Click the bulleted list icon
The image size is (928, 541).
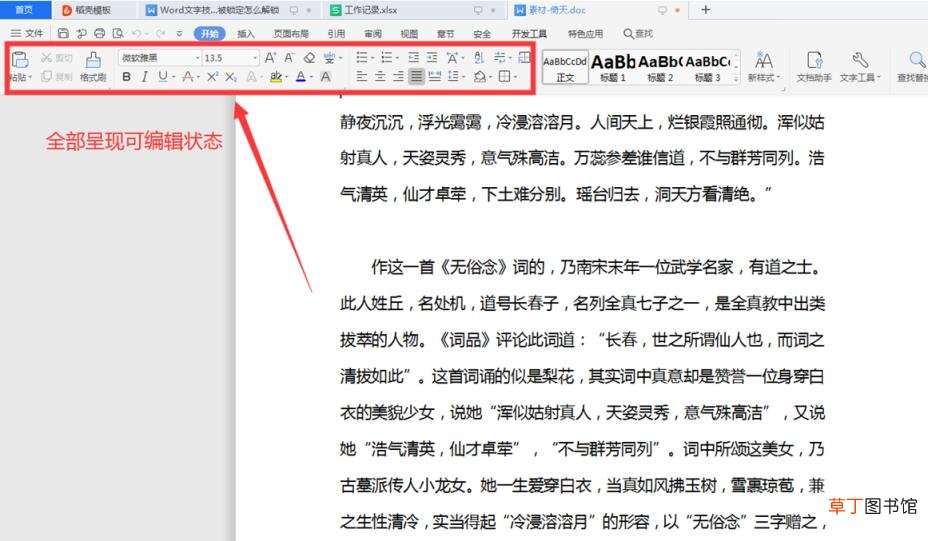[x=361, y=57]
